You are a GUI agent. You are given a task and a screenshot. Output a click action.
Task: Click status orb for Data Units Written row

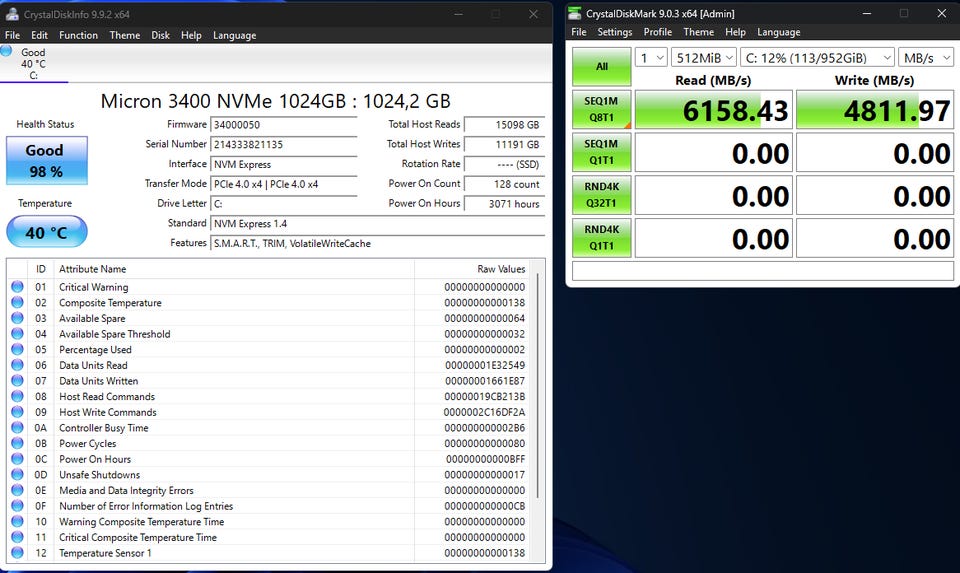point(17,380)
